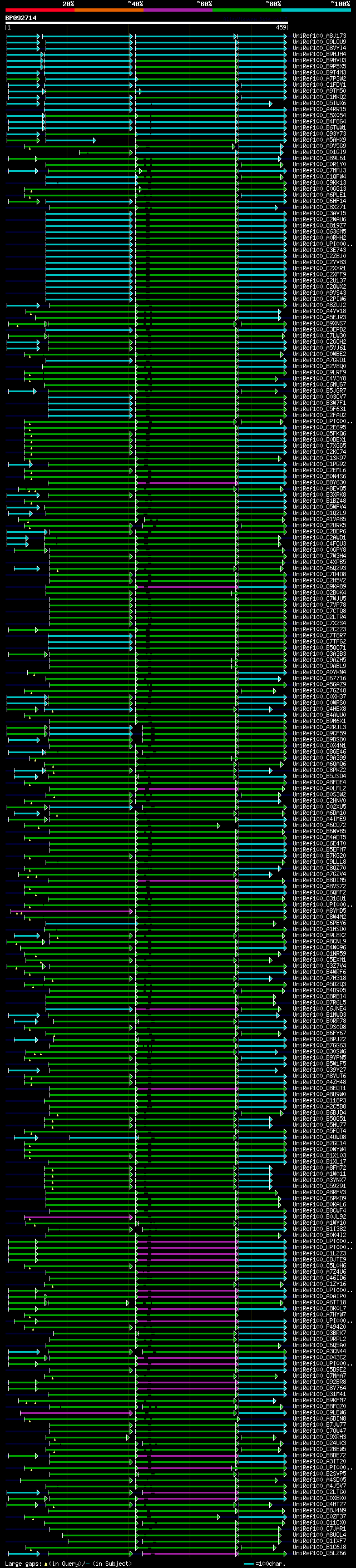Image resolution: width=356 pixels, height=1568 pixels.
Task: Open hit UniRef100_Q9LQU9
Action: tap(319, 43)
